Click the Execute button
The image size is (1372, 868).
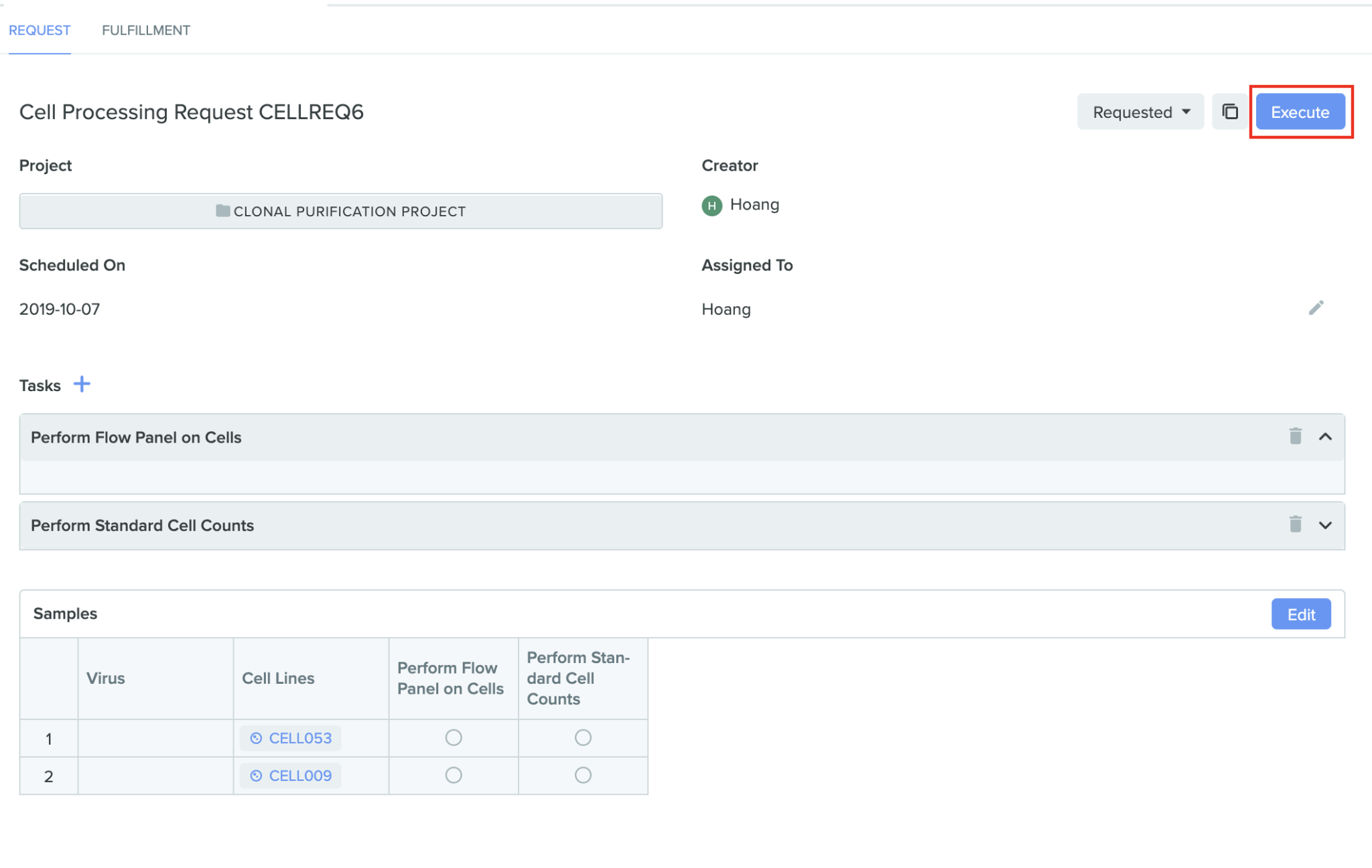click(x=1300, y=112)
